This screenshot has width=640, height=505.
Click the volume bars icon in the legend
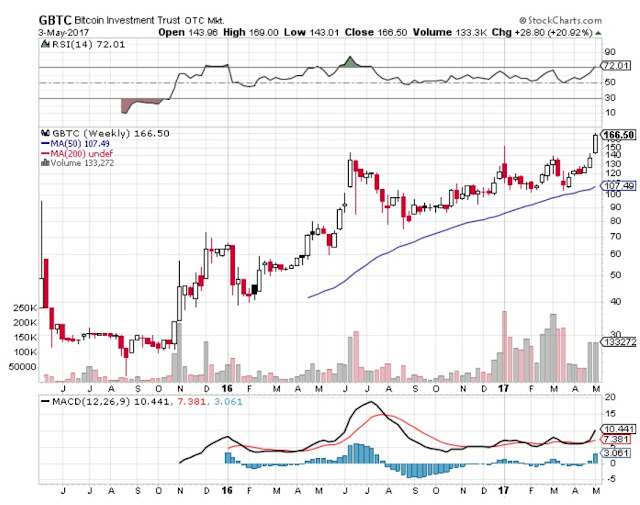(45, 163)
